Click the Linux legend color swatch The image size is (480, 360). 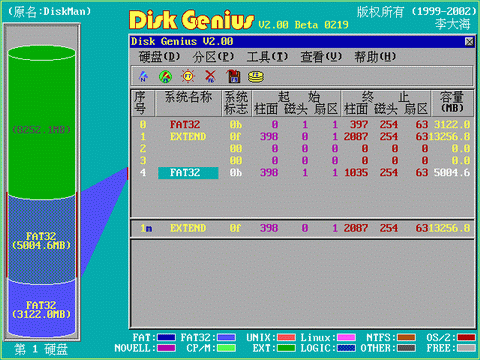point(346,338)
